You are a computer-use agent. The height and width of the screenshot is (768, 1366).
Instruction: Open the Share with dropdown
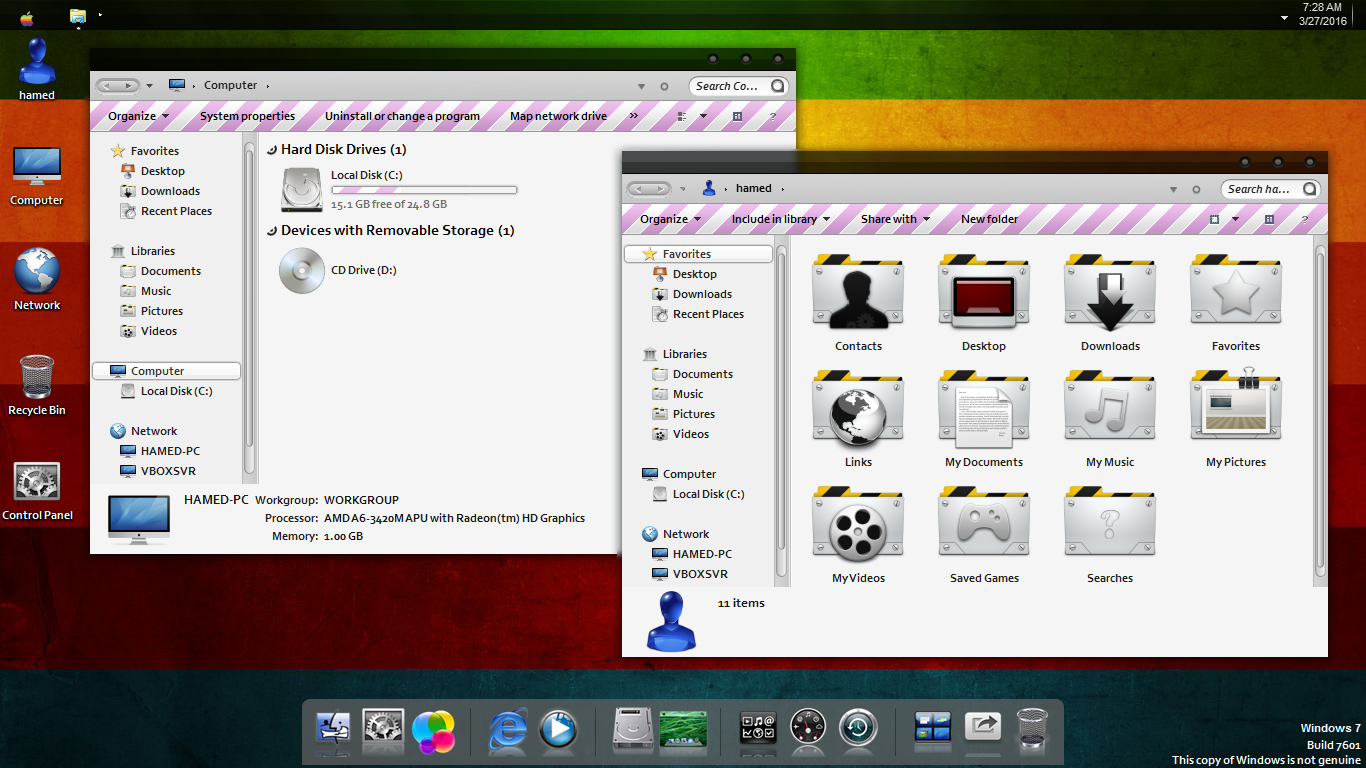tap(895, 219)
